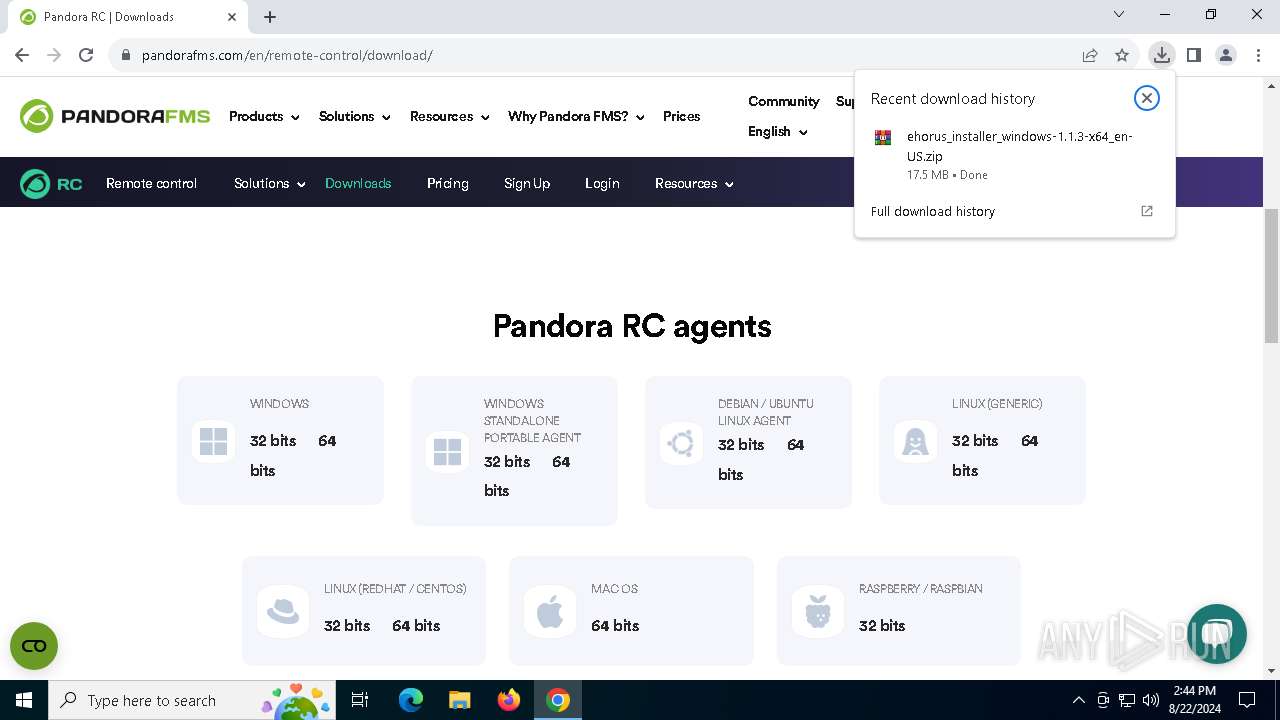This screenshot has width=1280, height=720.
Task: Expand Solutions in the RC navigation bar
Action: pyautogui.click(x=269, y=184)
